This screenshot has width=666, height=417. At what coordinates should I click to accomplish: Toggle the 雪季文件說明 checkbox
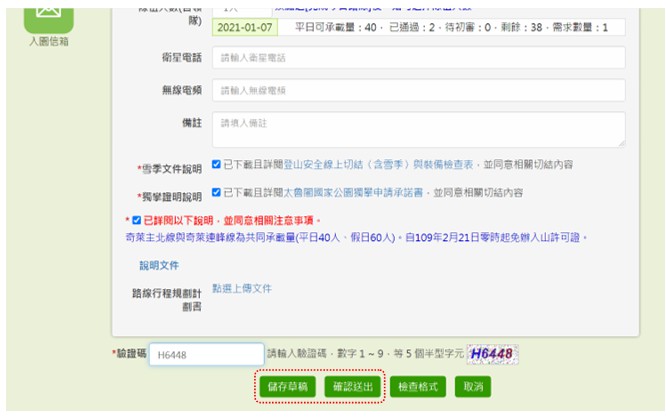pos(216,164)
